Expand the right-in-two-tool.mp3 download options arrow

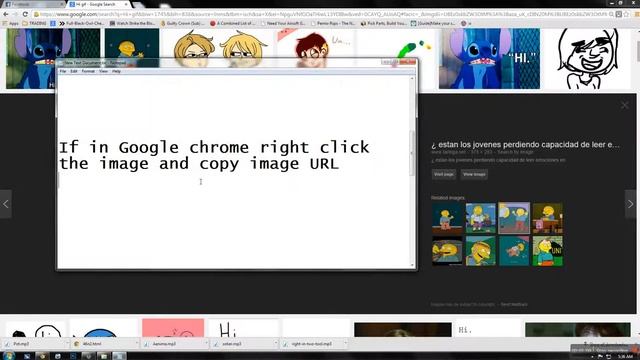click(345, 344)
